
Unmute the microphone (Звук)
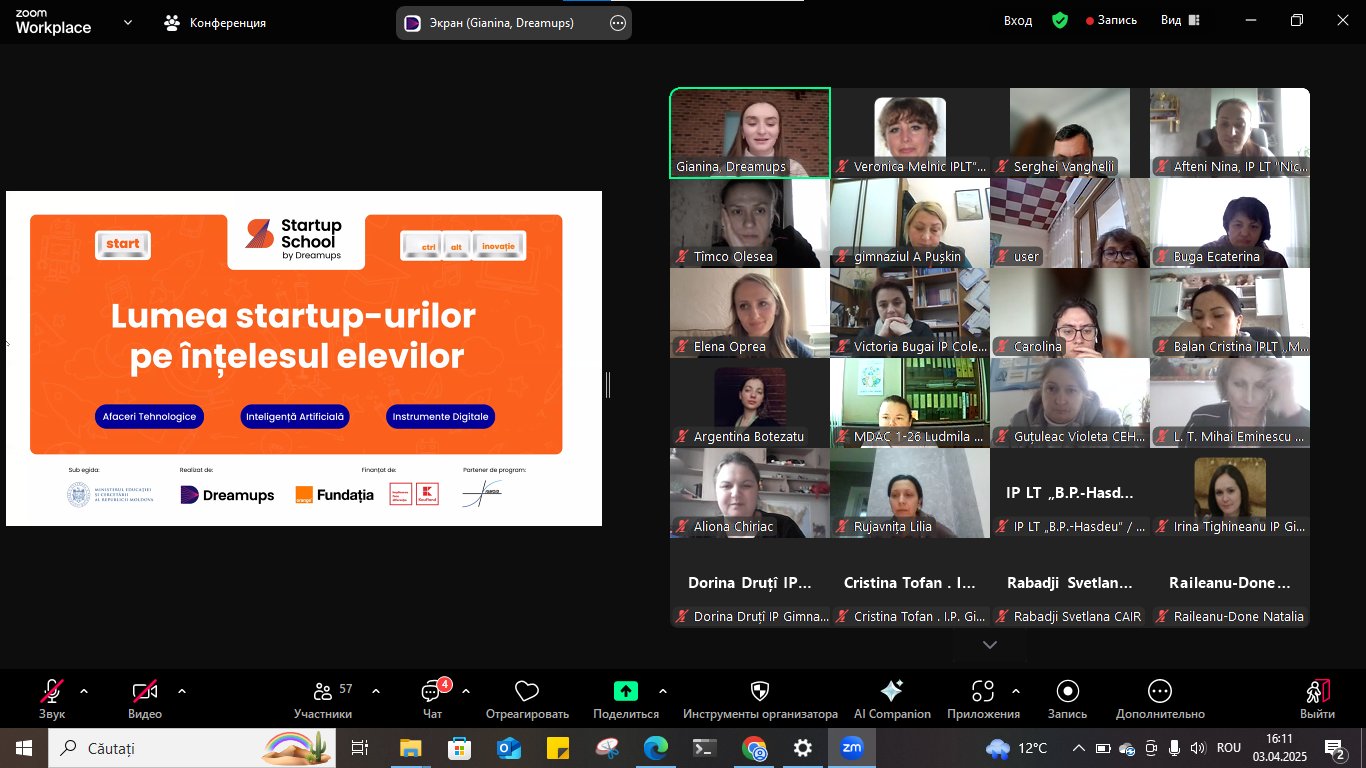[52, 699]
